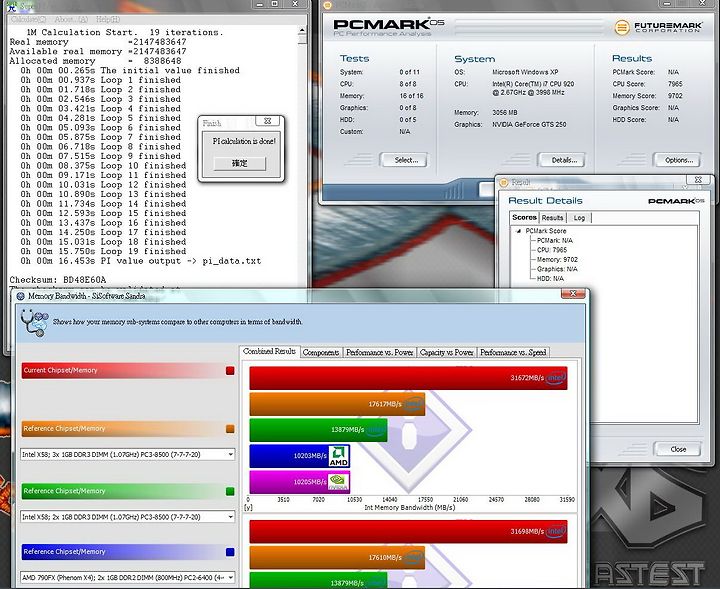Click the PCMark05 window orange title icon

click(327, 6)
